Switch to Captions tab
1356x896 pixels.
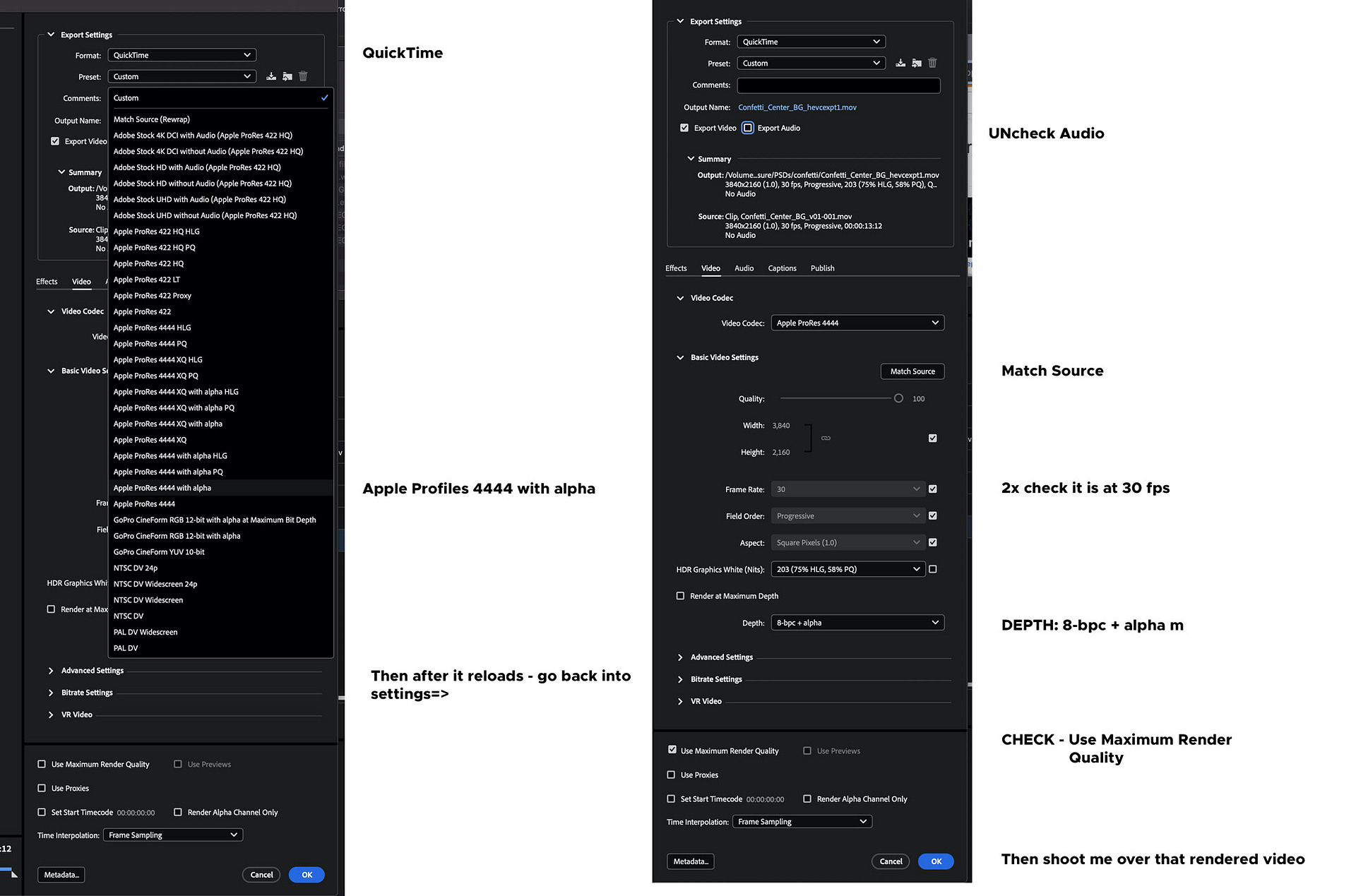(782, 268)
